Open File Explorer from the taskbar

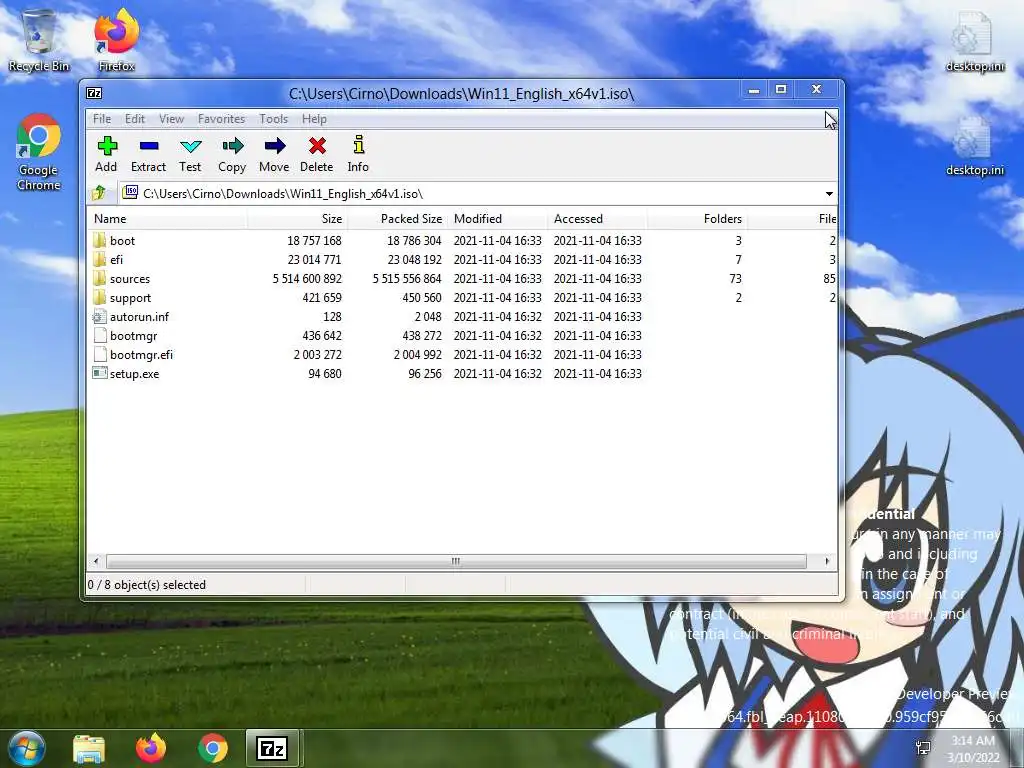point(89,748)
